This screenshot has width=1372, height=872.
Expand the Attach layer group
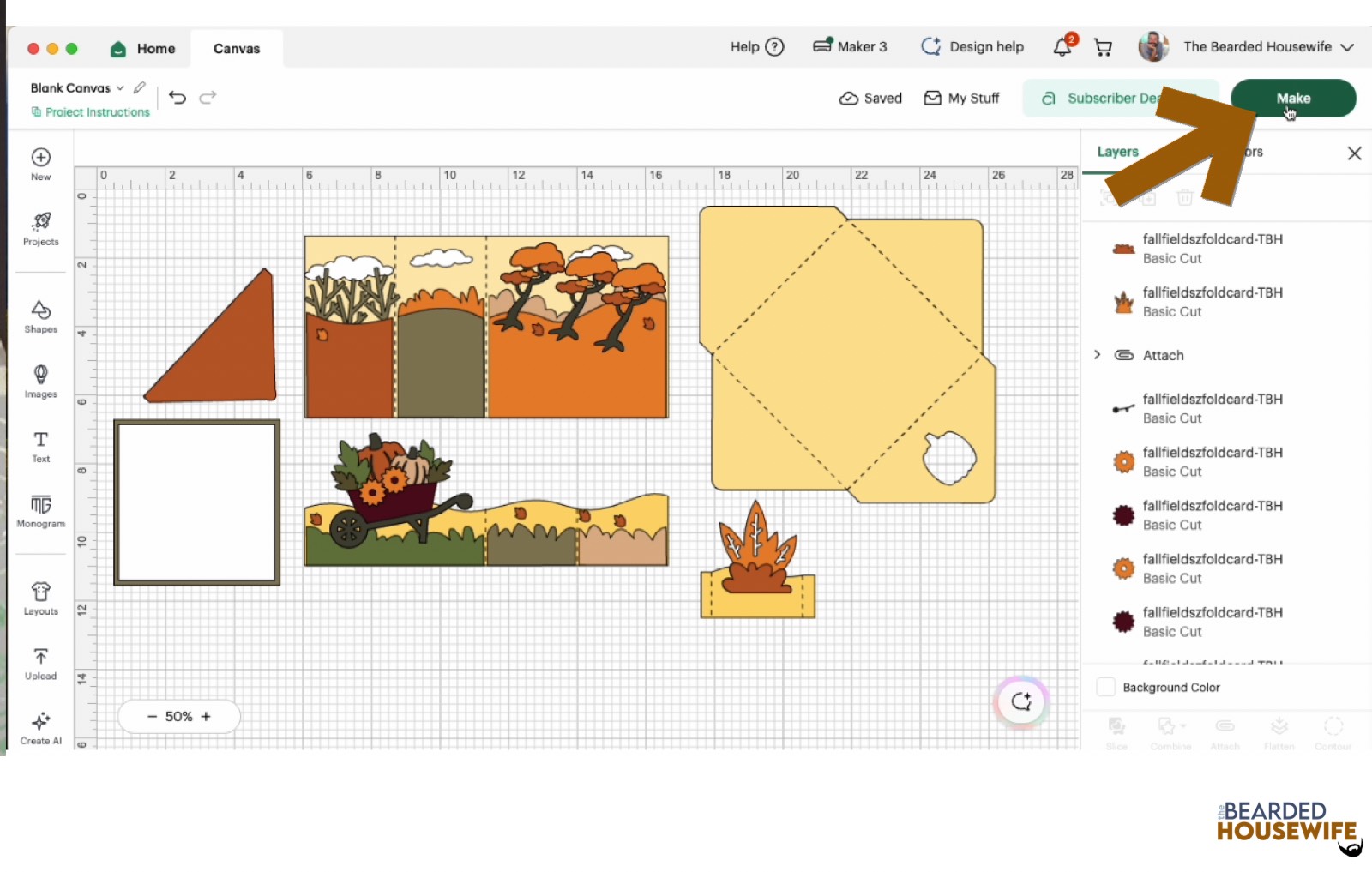(1098, 355)
